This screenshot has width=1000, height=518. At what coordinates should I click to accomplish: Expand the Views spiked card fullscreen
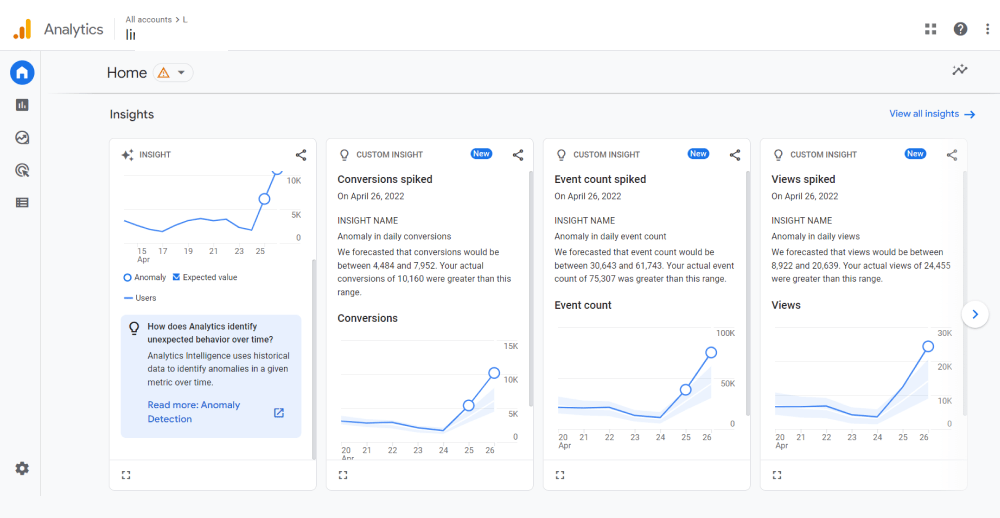pos(776,475)
